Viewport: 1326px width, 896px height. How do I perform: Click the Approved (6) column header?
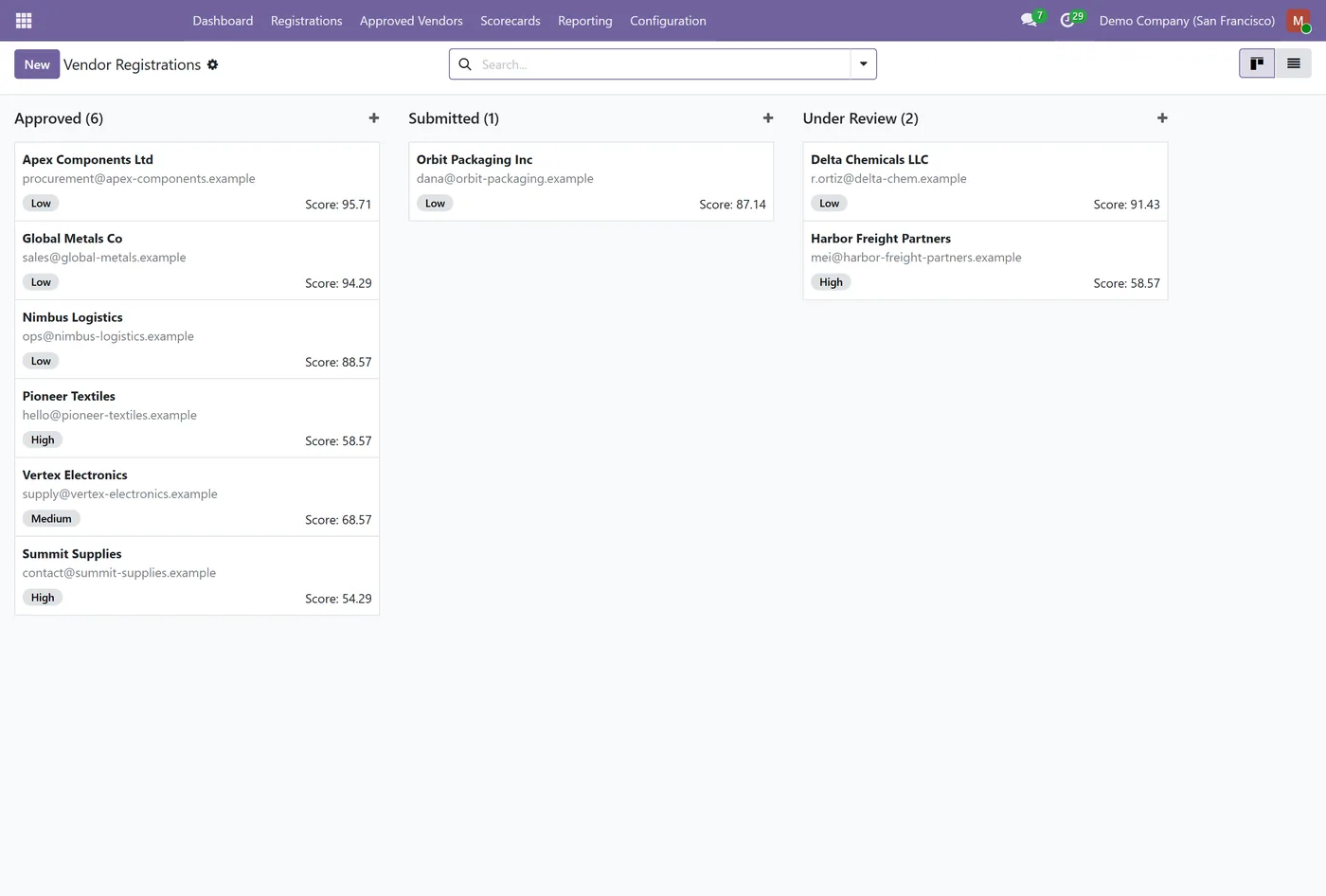point(59,118)
